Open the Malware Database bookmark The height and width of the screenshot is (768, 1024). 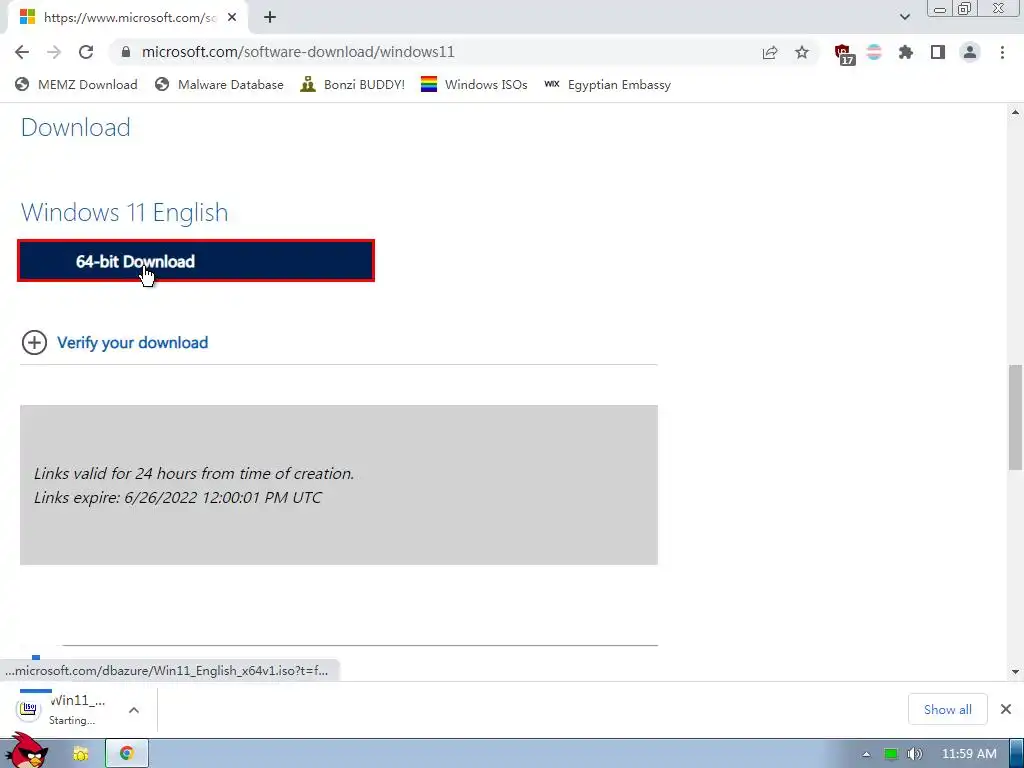coord(219,84)
